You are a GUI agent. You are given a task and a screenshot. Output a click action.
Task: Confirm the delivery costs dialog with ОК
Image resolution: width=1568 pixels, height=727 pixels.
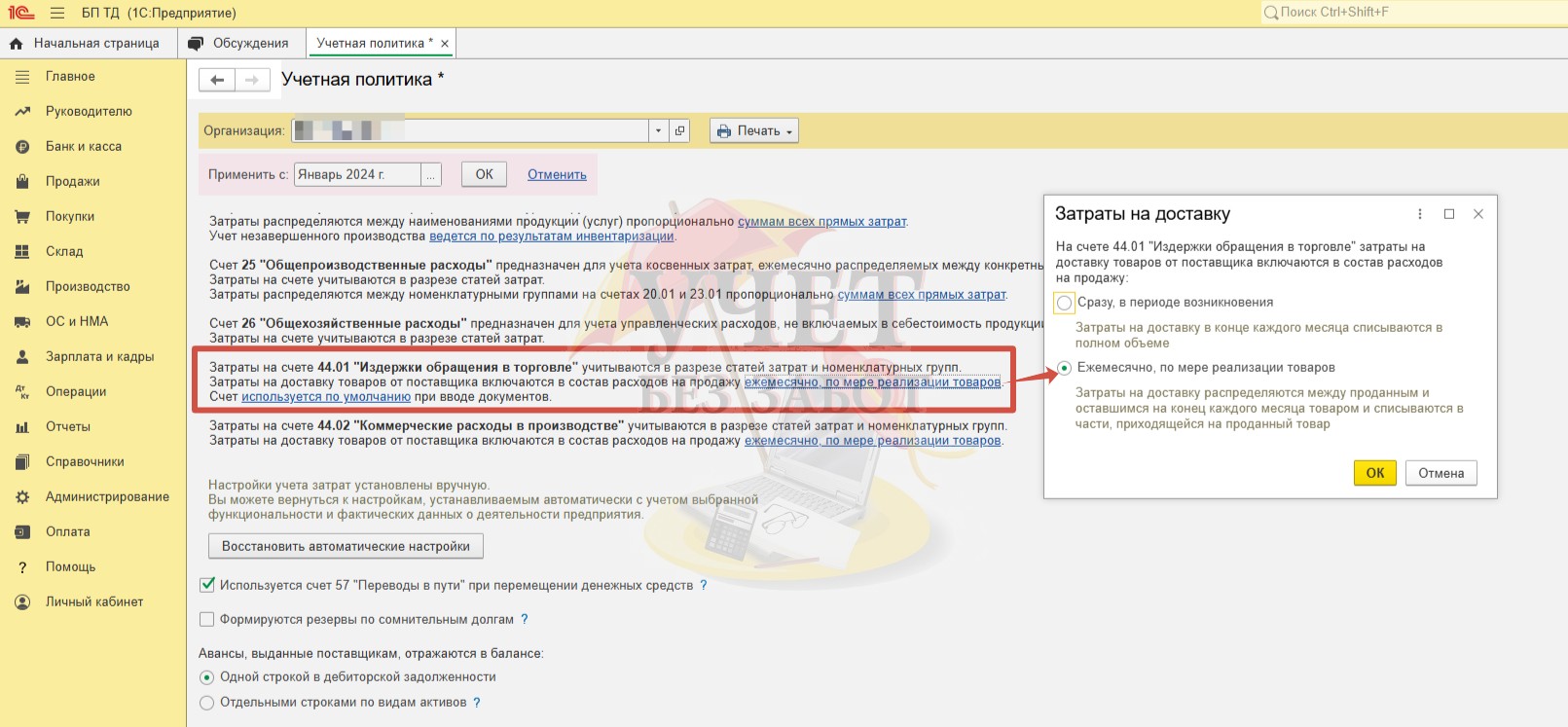[1375, 473]
